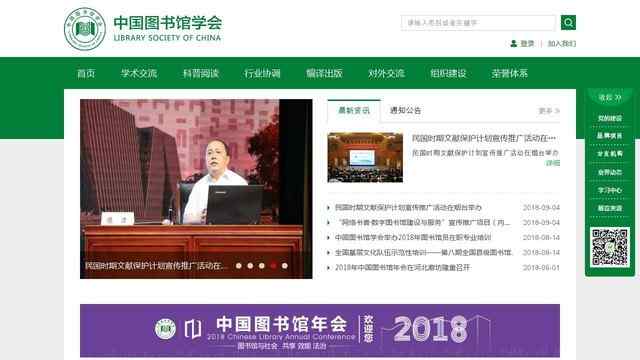The image size is (640, 360).
Task: Click the speaker slideshow photo
Action: 196,189
